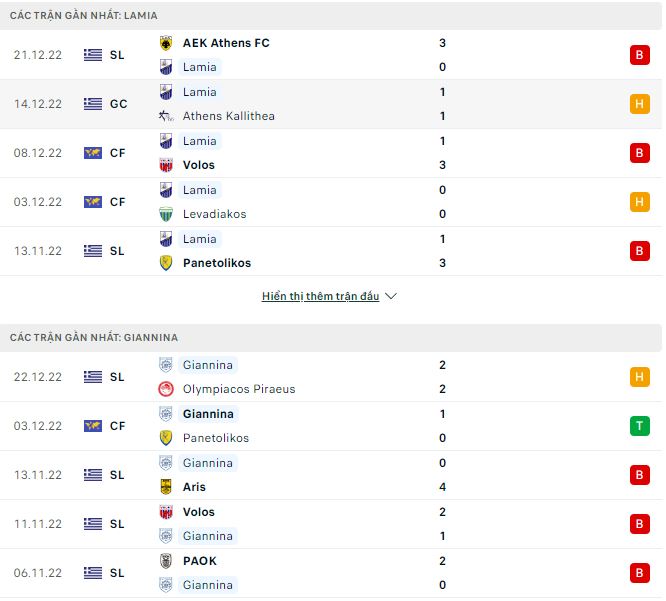This screenshot has width=666, height=601.
Task: Click the CF competition flag on 03.12.22 Levadiakos row
Action: click(x=93, y=202)
